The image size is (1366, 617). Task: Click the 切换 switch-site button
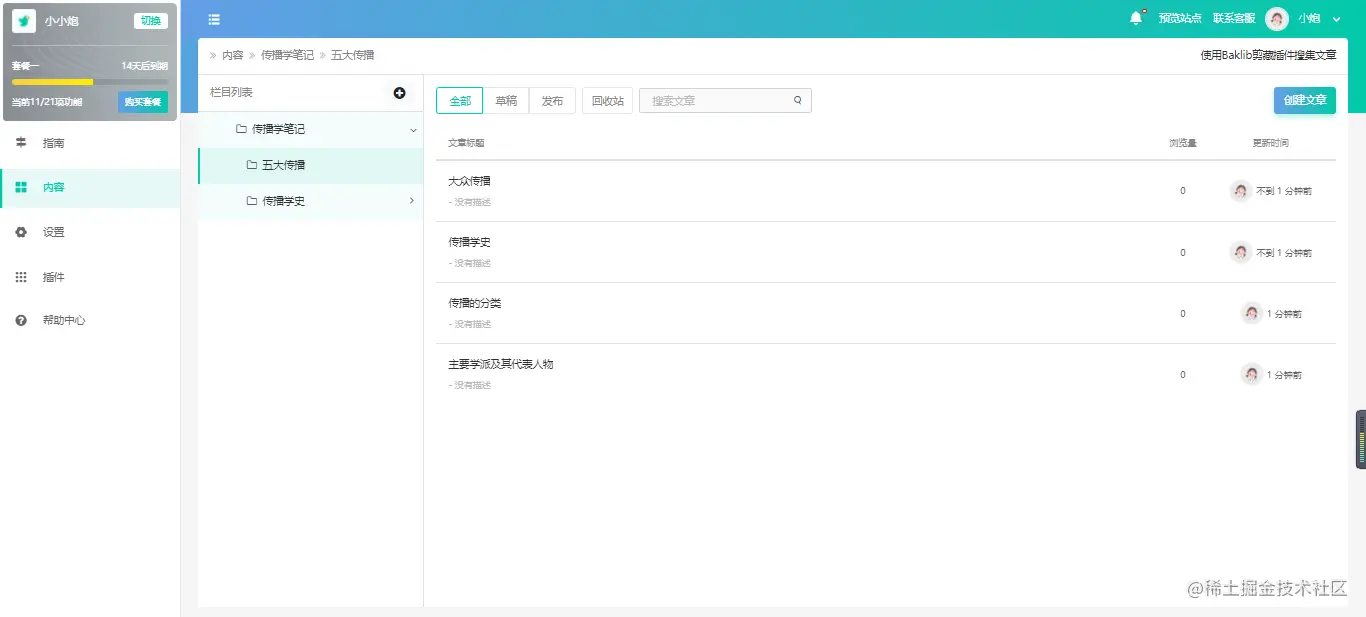click(x=150, y=21)
